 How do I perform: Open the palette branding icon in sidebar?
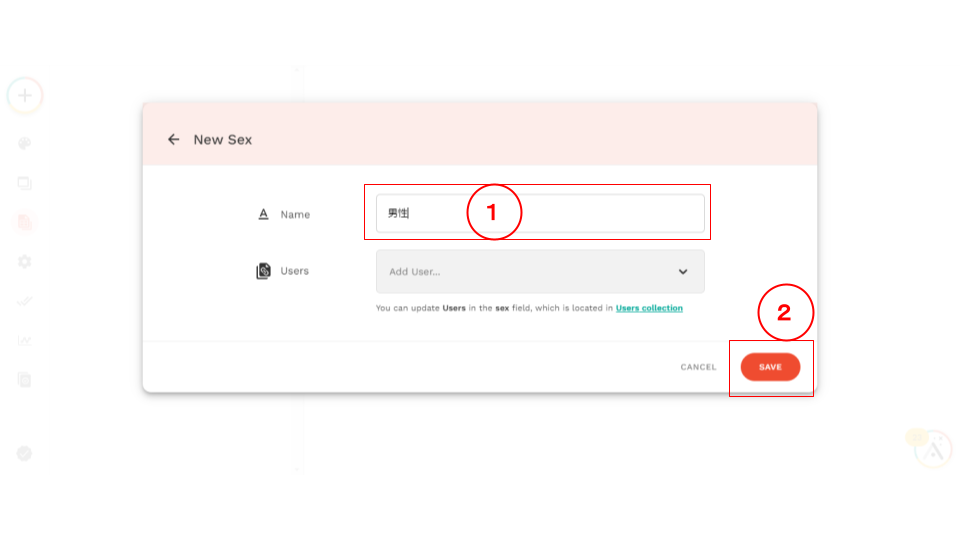click(24, 143)
